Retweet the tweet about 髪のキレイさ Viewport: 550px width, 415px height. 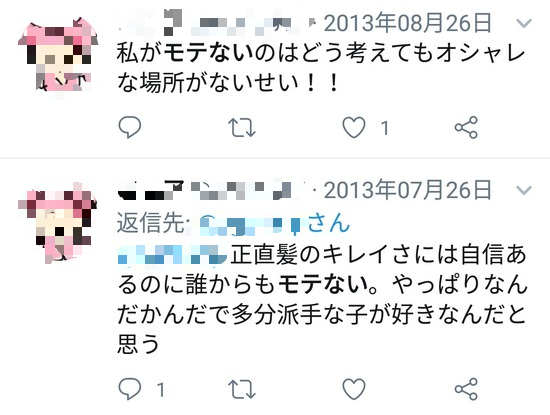click(242, 389)
